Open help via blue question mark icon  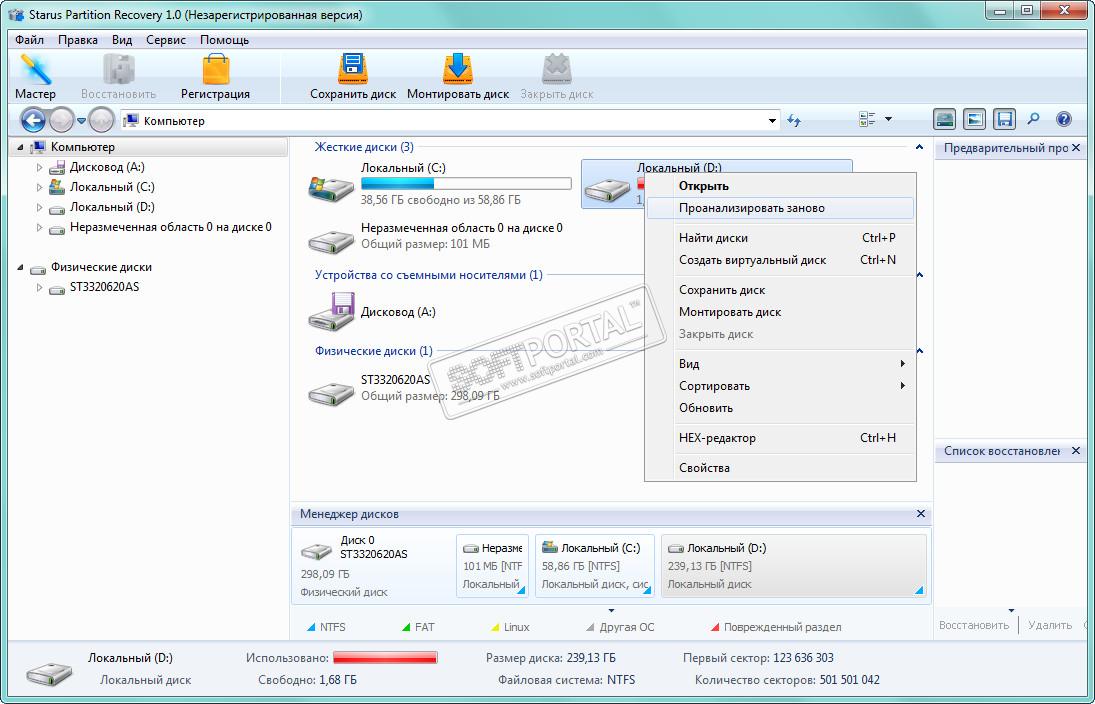tap(1064, 119)
